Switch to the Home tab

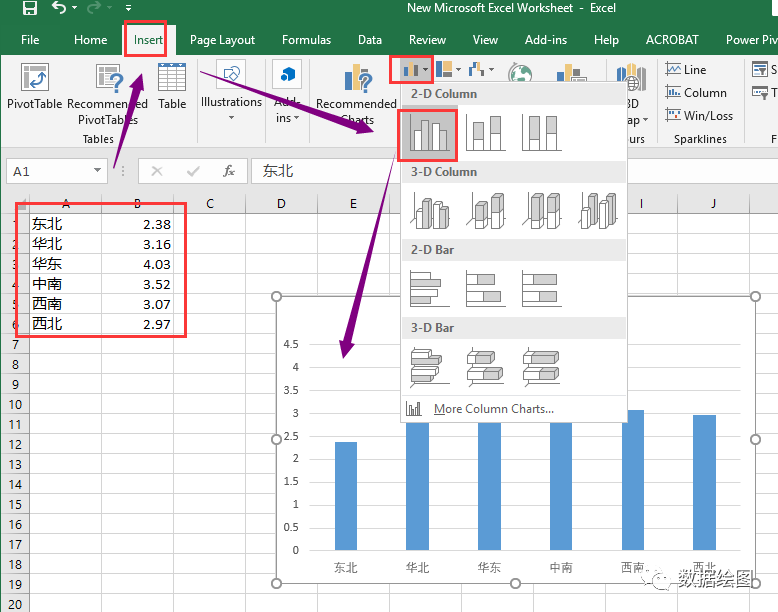click(x=90, y=40)
